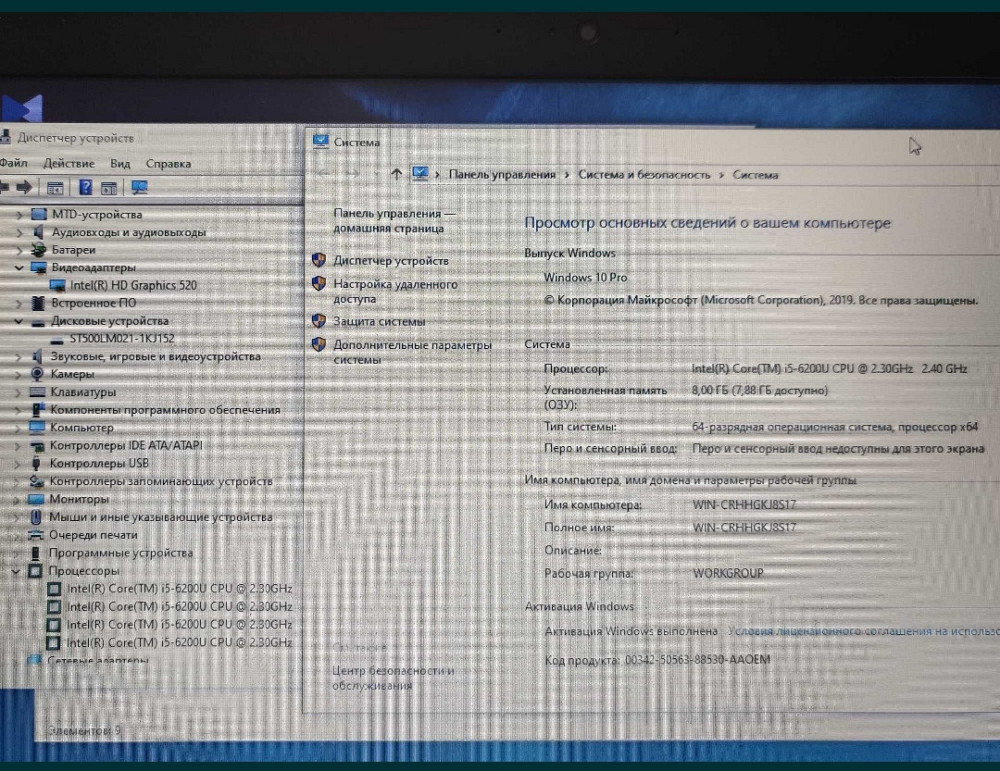This screenshot has height=771, width=1000.
Task: Click the Scan for hardware changes monitor icon
Action: (139, 187)
